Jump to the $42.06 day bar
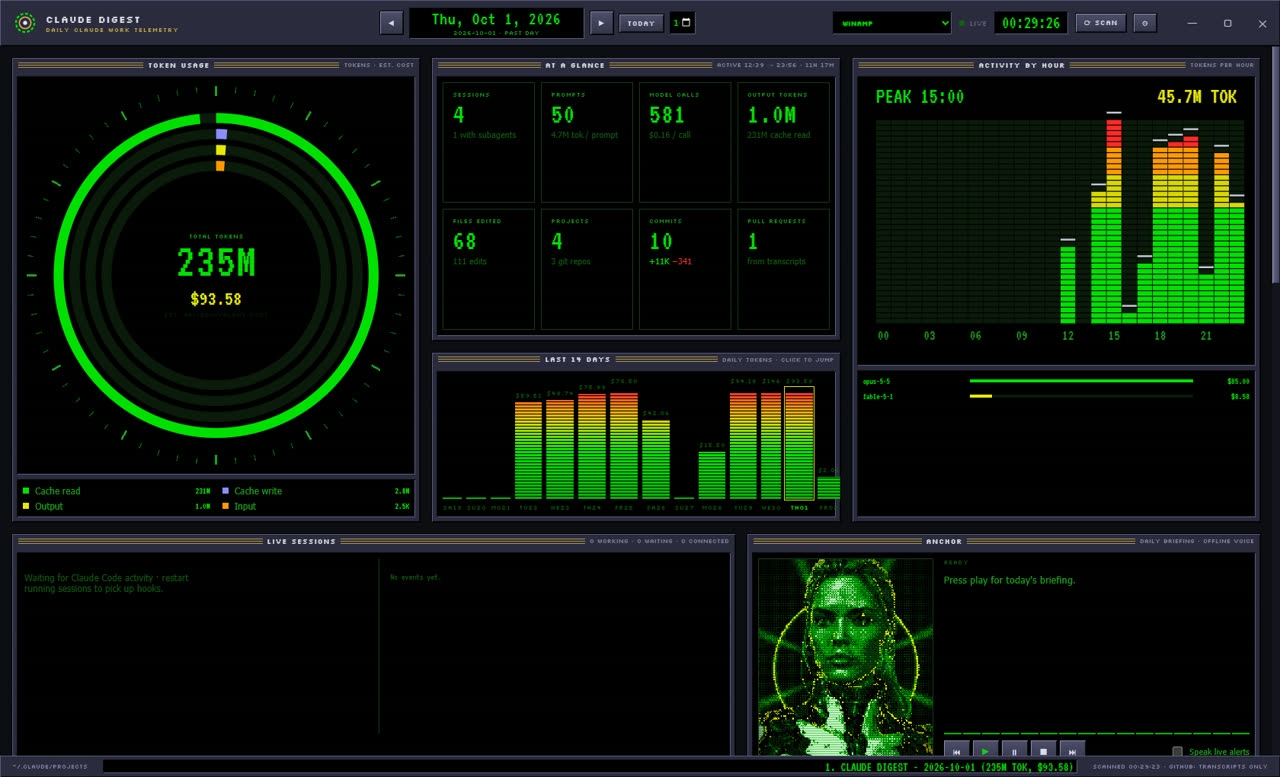Image resolution: width=1280 pixels, height=777 pixels. [x=656, y=459]
